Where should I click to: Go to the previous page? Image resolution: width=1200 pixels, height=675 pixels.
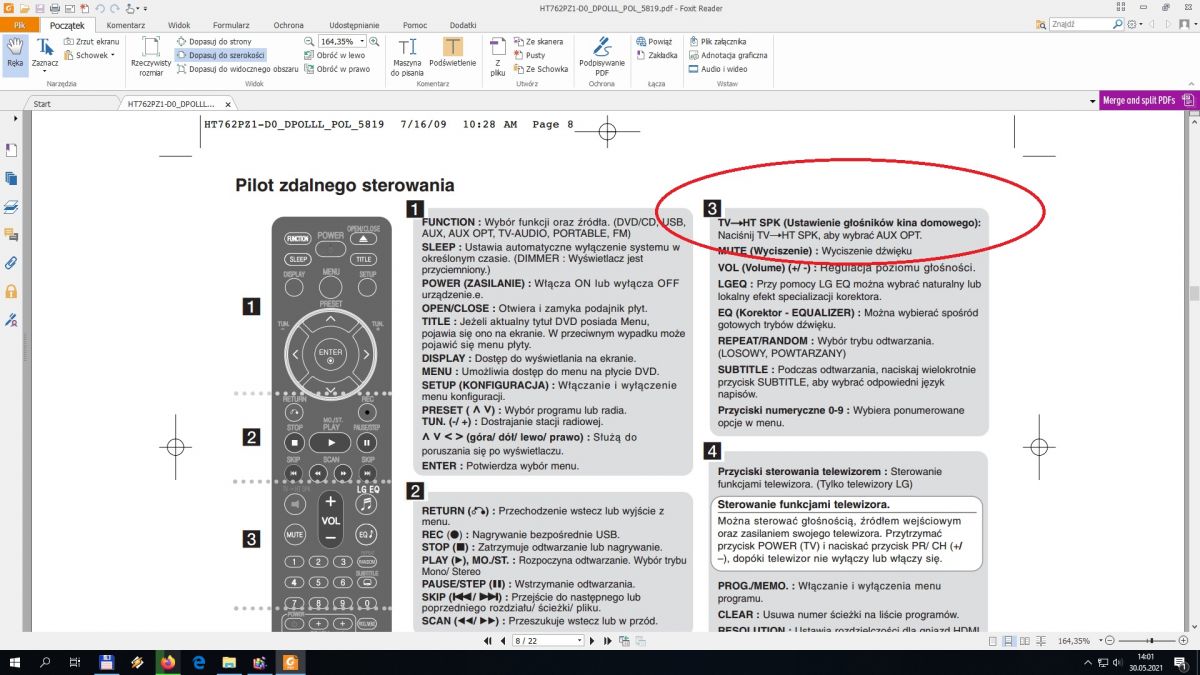[503, 640]
